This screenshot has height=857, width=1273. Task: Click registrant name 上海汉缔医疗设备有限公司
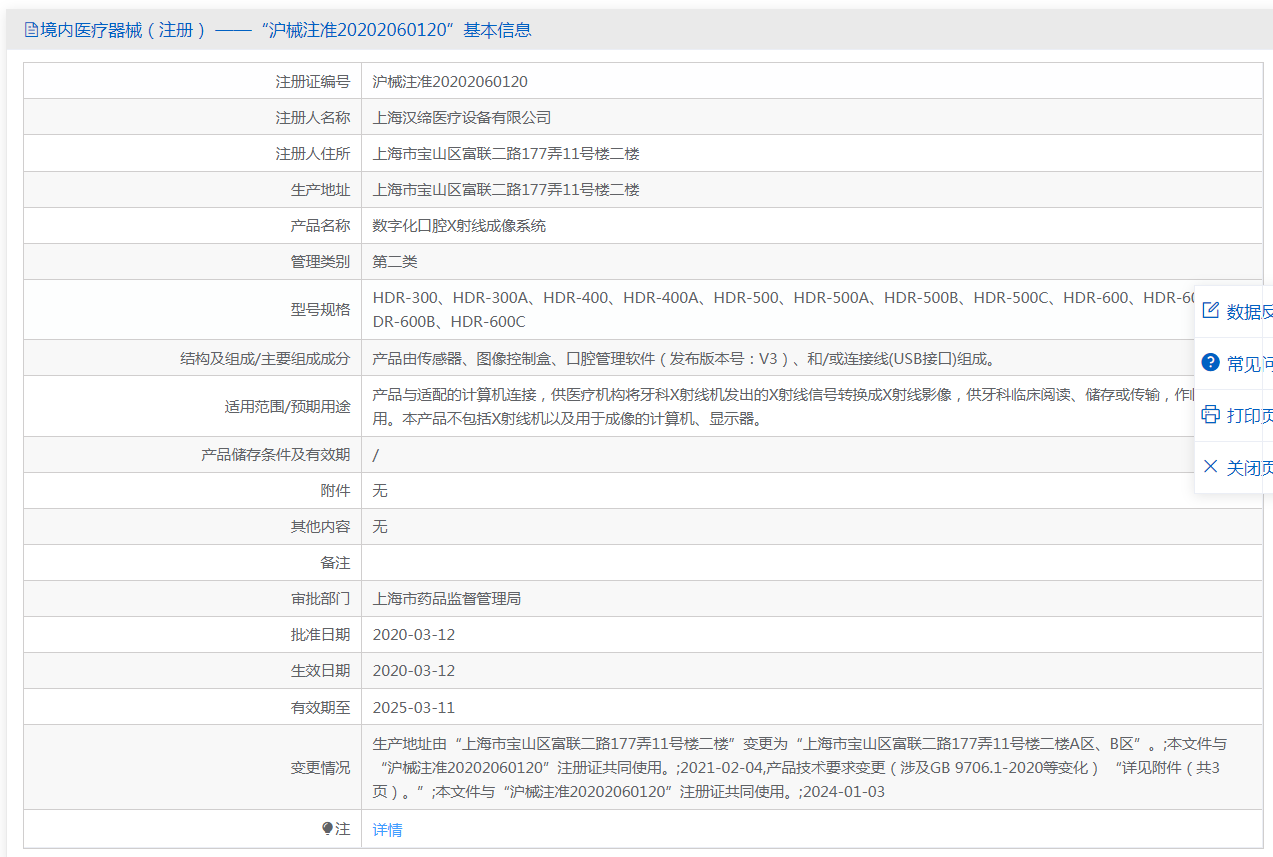click(x=462, y=118)
